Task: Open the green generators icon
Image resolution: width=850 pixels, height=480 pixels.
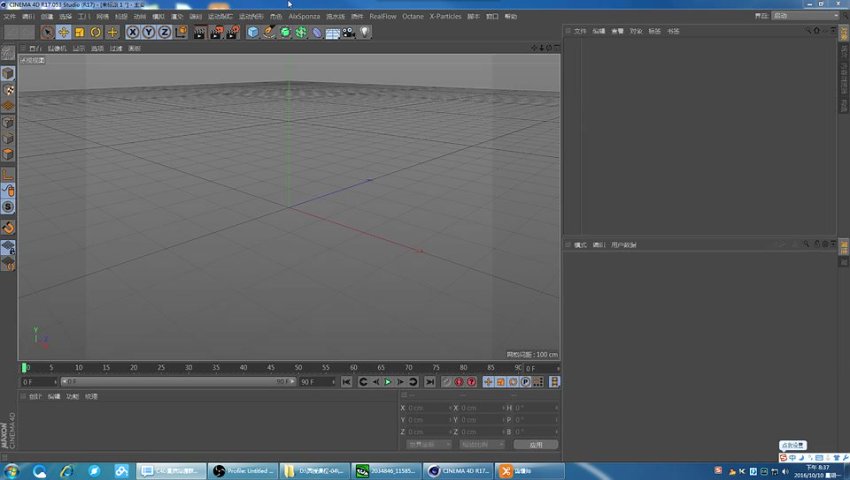Action: 285,33
